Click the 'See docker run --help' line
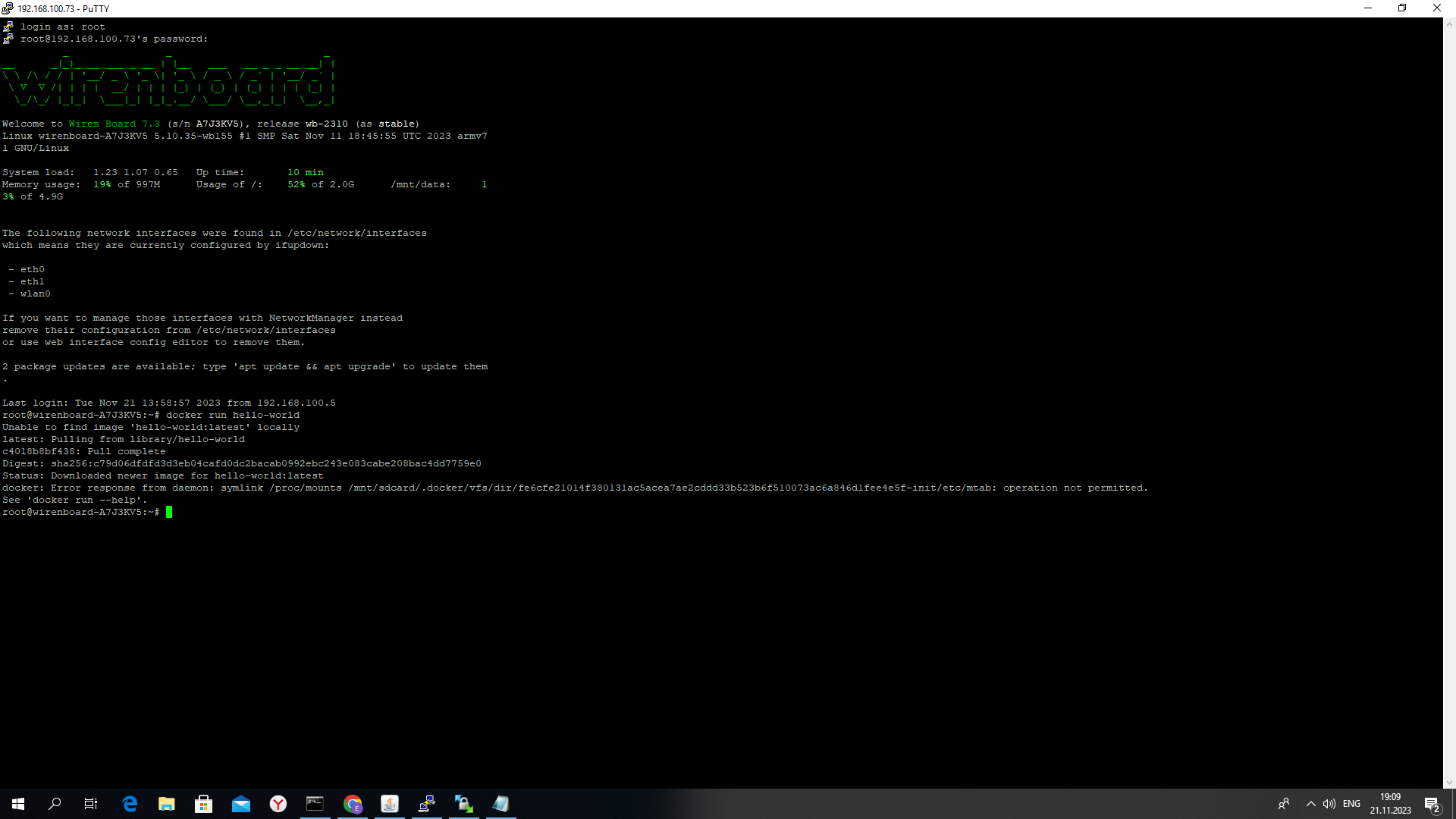The width and height of the screenshot is (1456, 819). click(75, 500)
